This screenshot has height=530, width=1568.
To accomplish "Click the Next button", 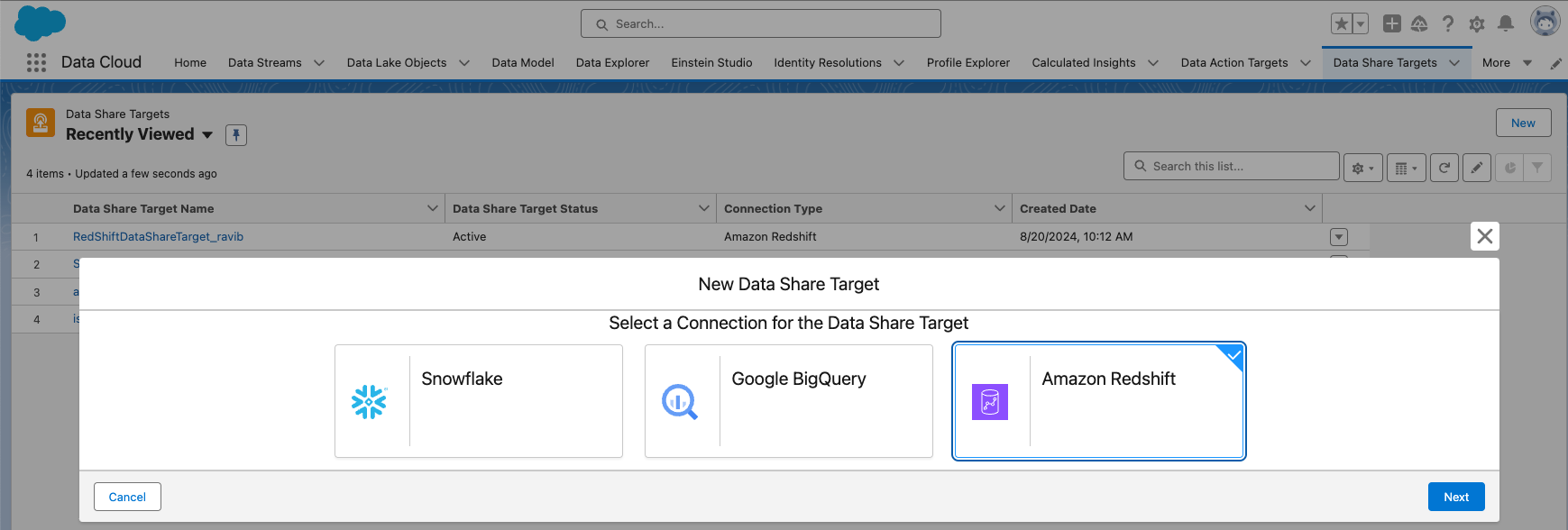I will 1456,497.
